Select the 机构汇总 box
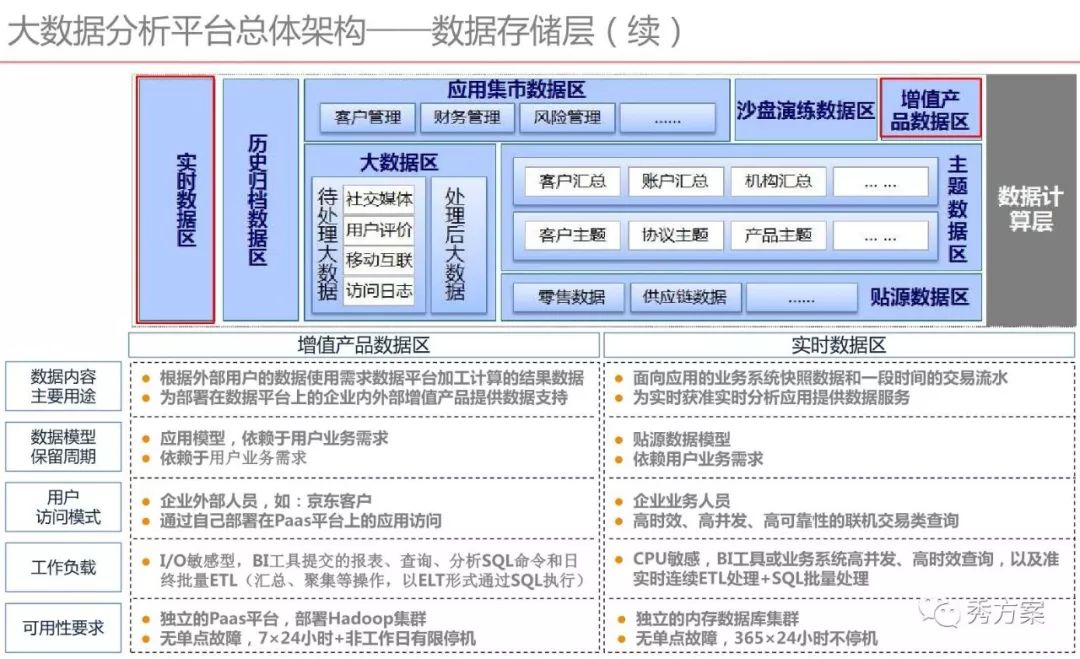 pos(778,181)
